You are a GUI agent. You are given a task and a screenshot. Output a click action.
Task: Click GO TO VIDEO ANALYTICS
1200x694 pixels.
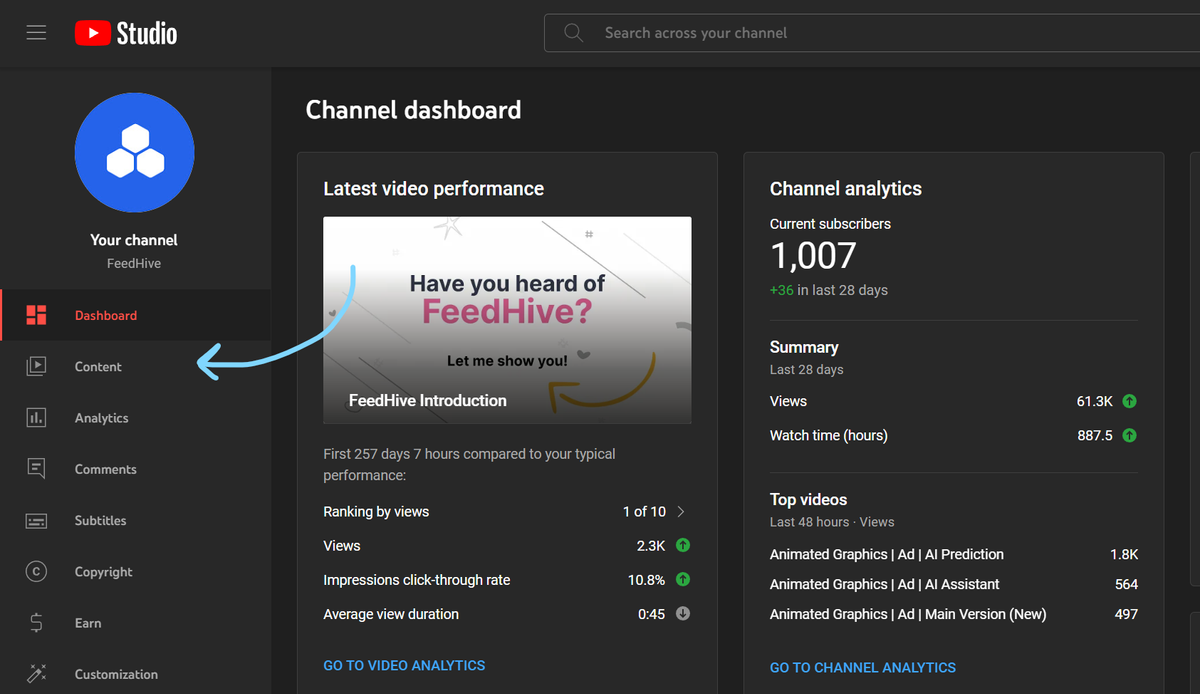(x=404, y=665)
